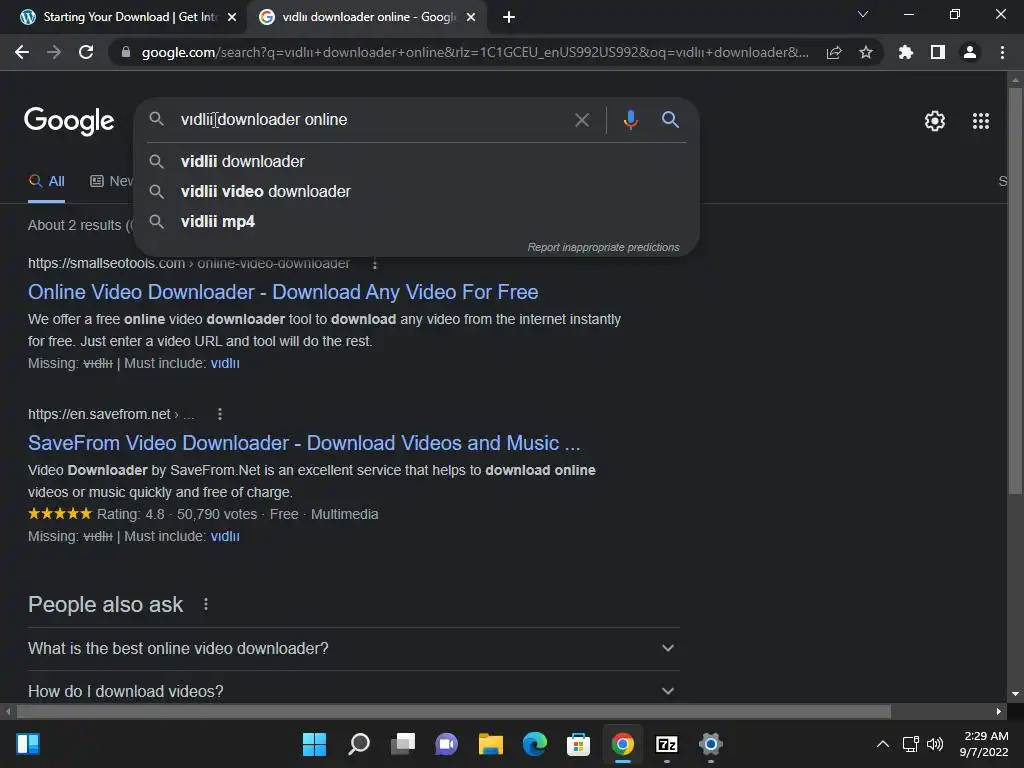The width and height of the screenshot is (1024, 768).
Task: Click https://en.savefrom.net URL text
Action: click(99, 414)
